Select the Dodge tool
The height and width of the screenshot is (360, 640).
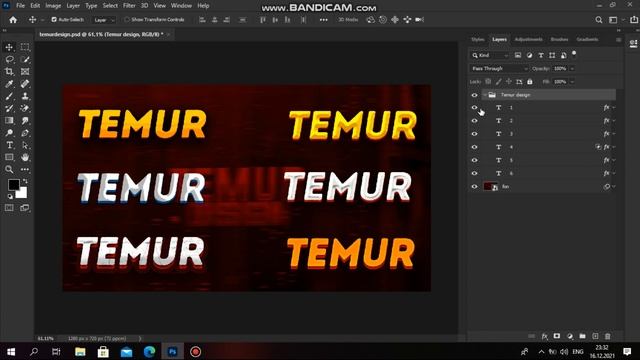click(9, 133)
